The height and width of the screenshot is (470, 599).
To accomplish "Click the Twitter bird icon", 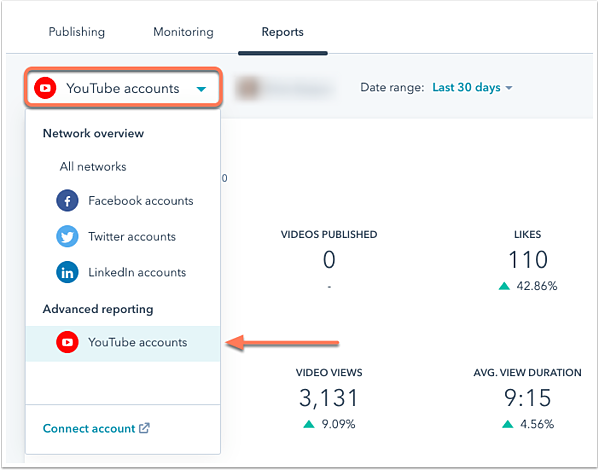I will click(67, 237).
